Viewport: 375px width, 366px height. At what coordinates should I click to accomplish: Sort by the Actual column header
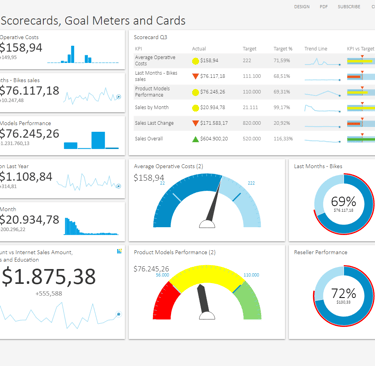199,49
